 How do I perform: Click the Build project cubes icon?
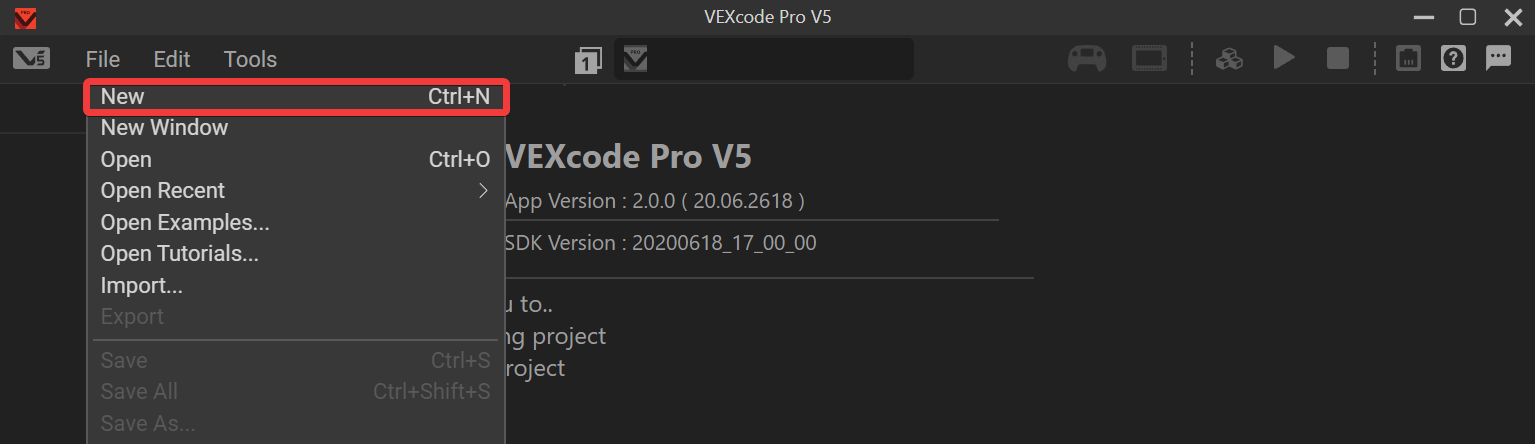pyautogui.click(x=1228, y=59)
